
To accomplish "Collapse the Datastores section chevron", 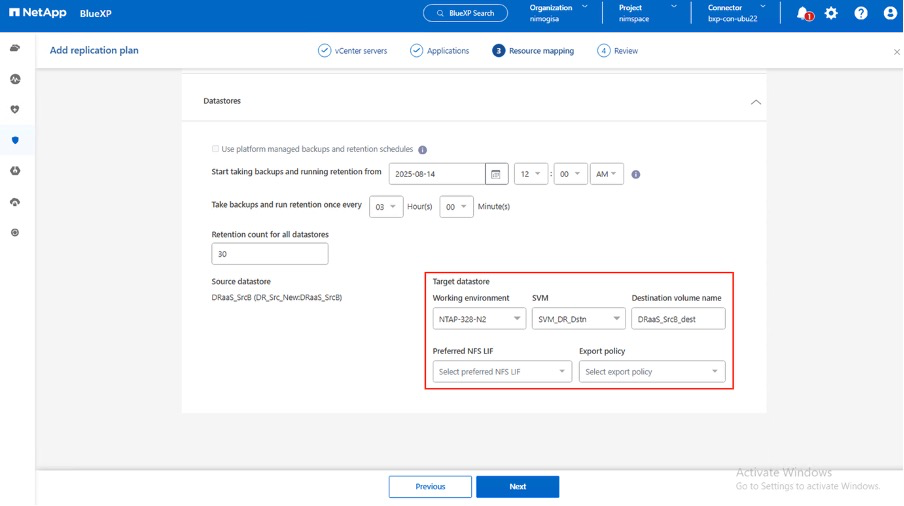I will (755, 102).
